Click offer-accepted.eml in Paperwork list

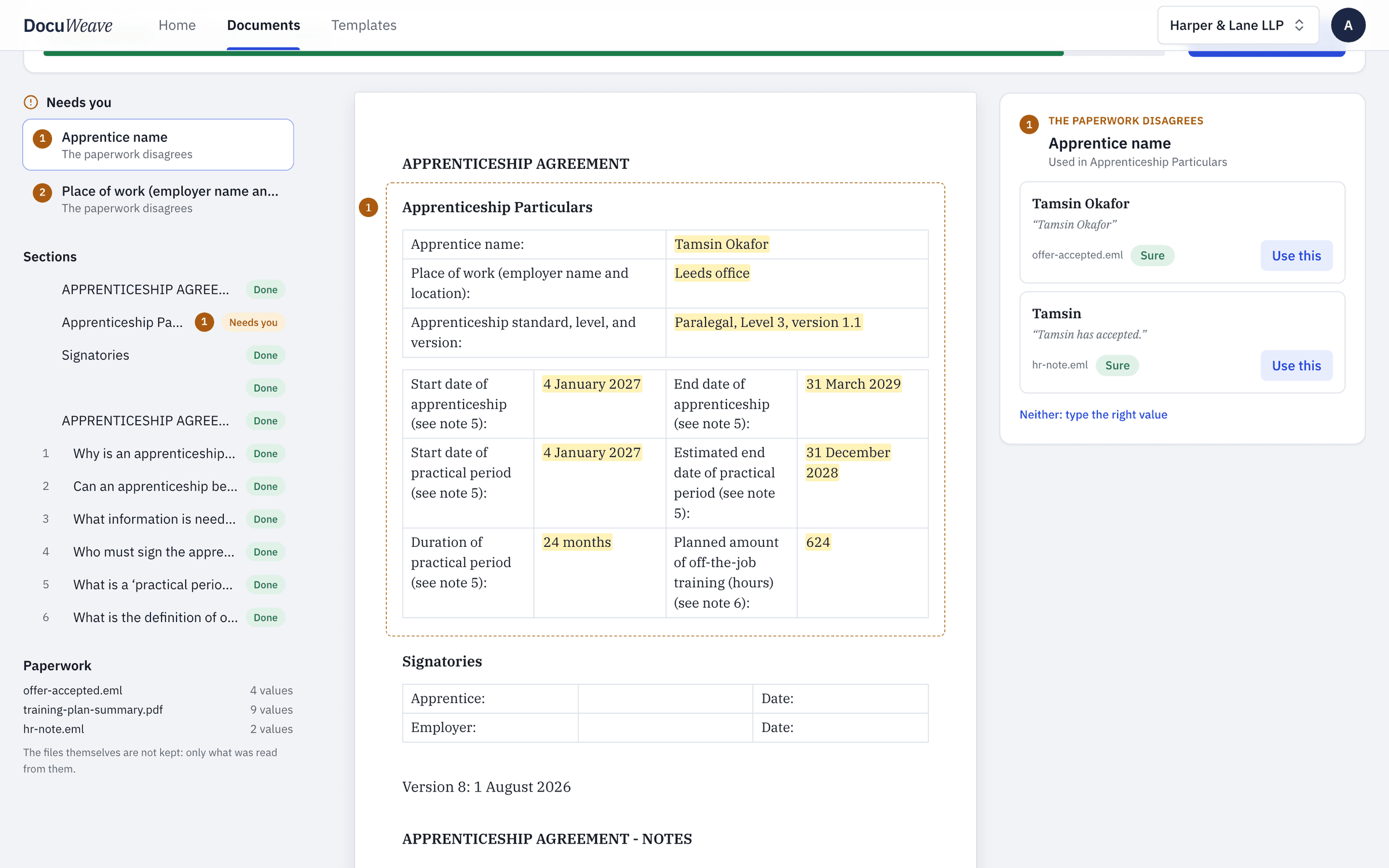click(x=73, y=690)
